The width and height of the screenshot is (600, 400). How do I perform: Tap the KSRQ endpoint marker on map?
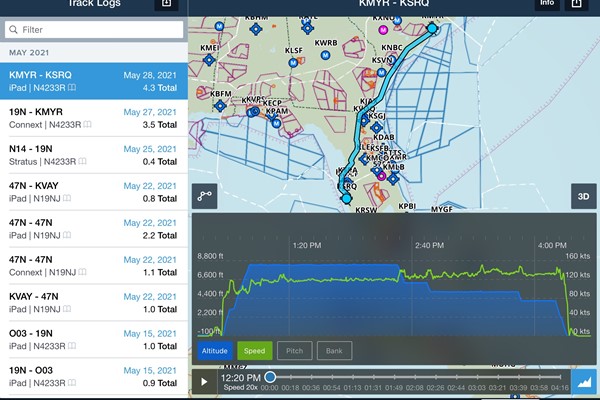[x=346, y=199]
